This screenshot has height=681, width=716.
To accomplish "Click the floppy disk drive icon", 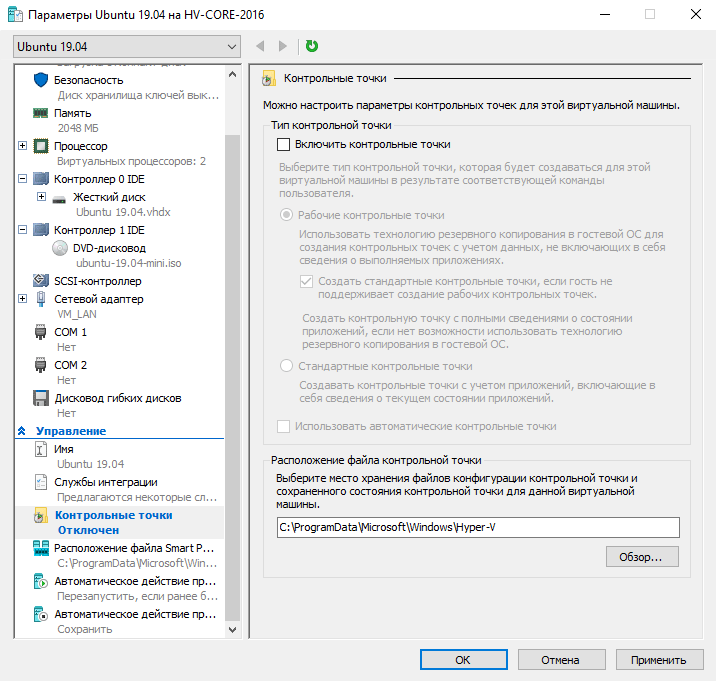I will point(41,398).
